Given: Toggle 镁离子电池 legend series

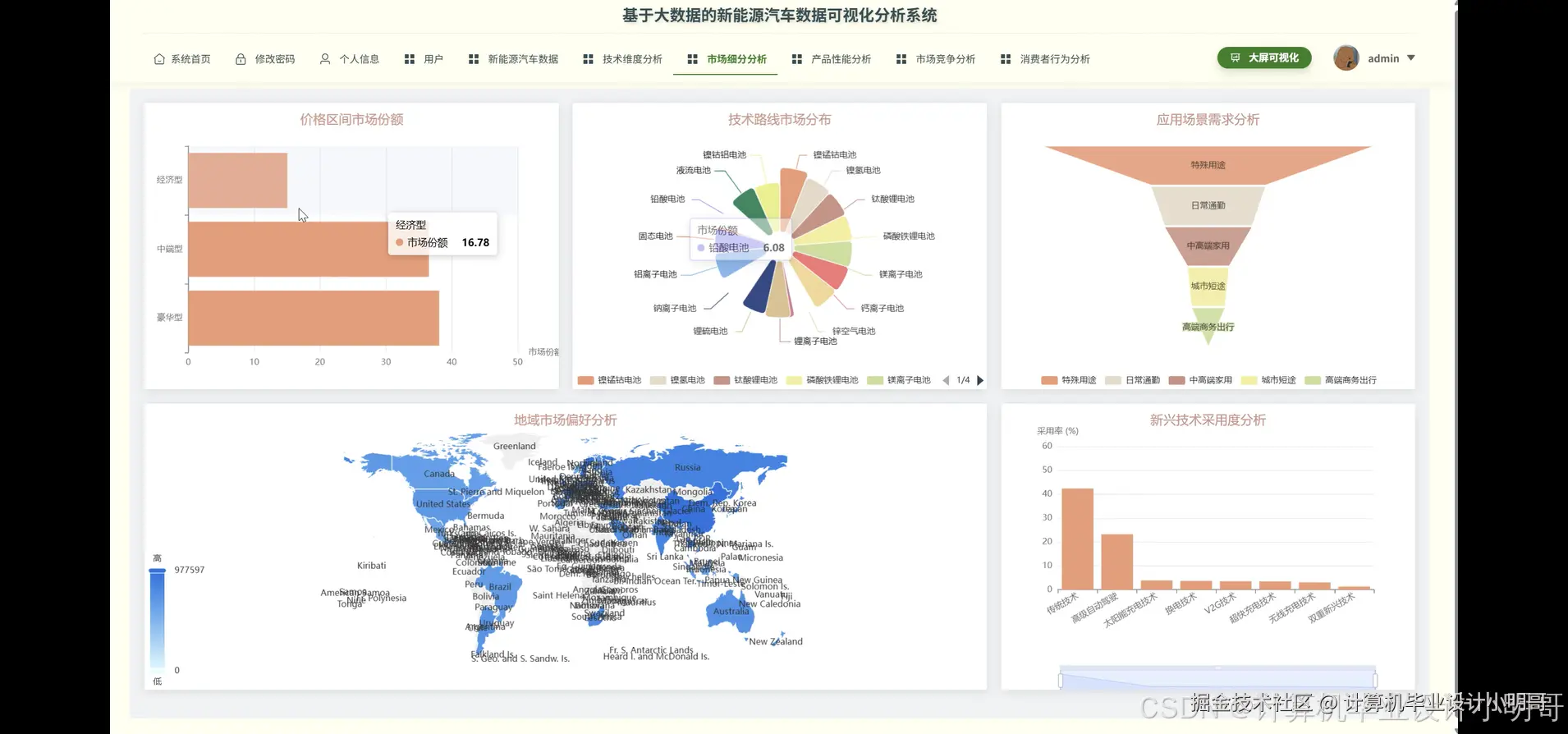Looking at the screenshot, I should pos(899,380).
